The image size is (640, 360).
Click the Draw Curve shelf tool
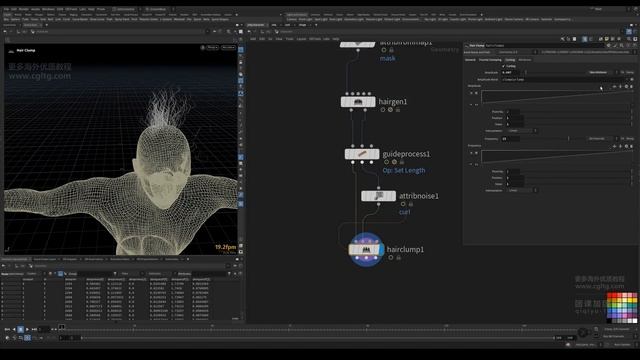(97, 19)
